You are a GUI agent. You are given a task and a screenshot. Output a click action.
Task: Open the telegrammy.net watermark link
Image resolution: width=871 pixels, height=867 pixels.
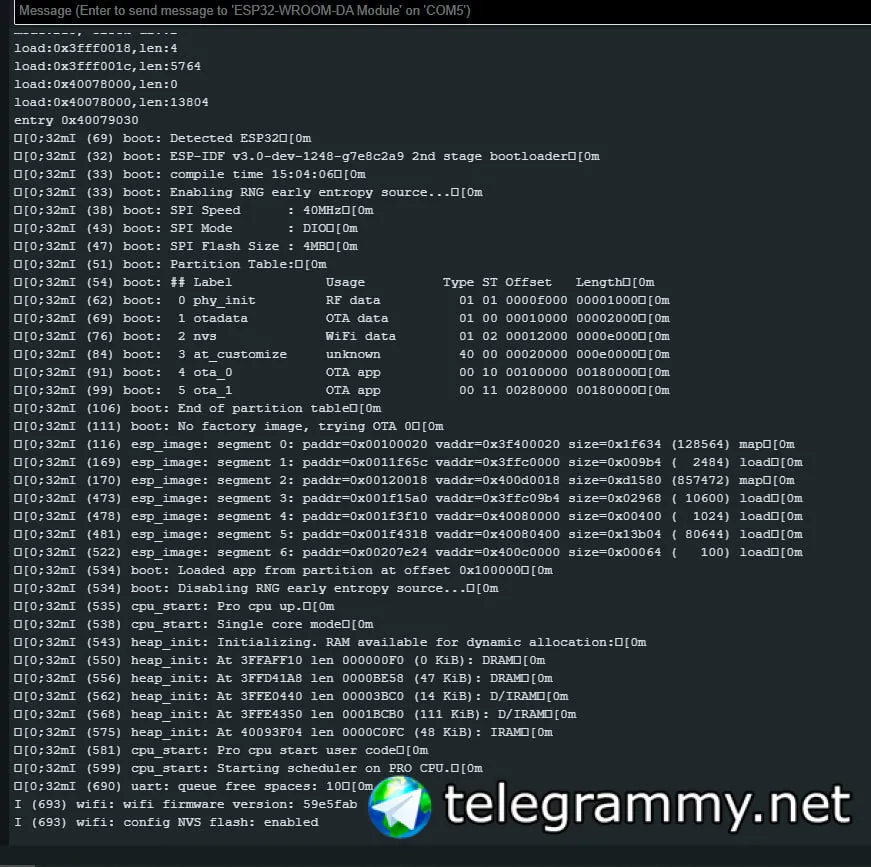[647, 806]
